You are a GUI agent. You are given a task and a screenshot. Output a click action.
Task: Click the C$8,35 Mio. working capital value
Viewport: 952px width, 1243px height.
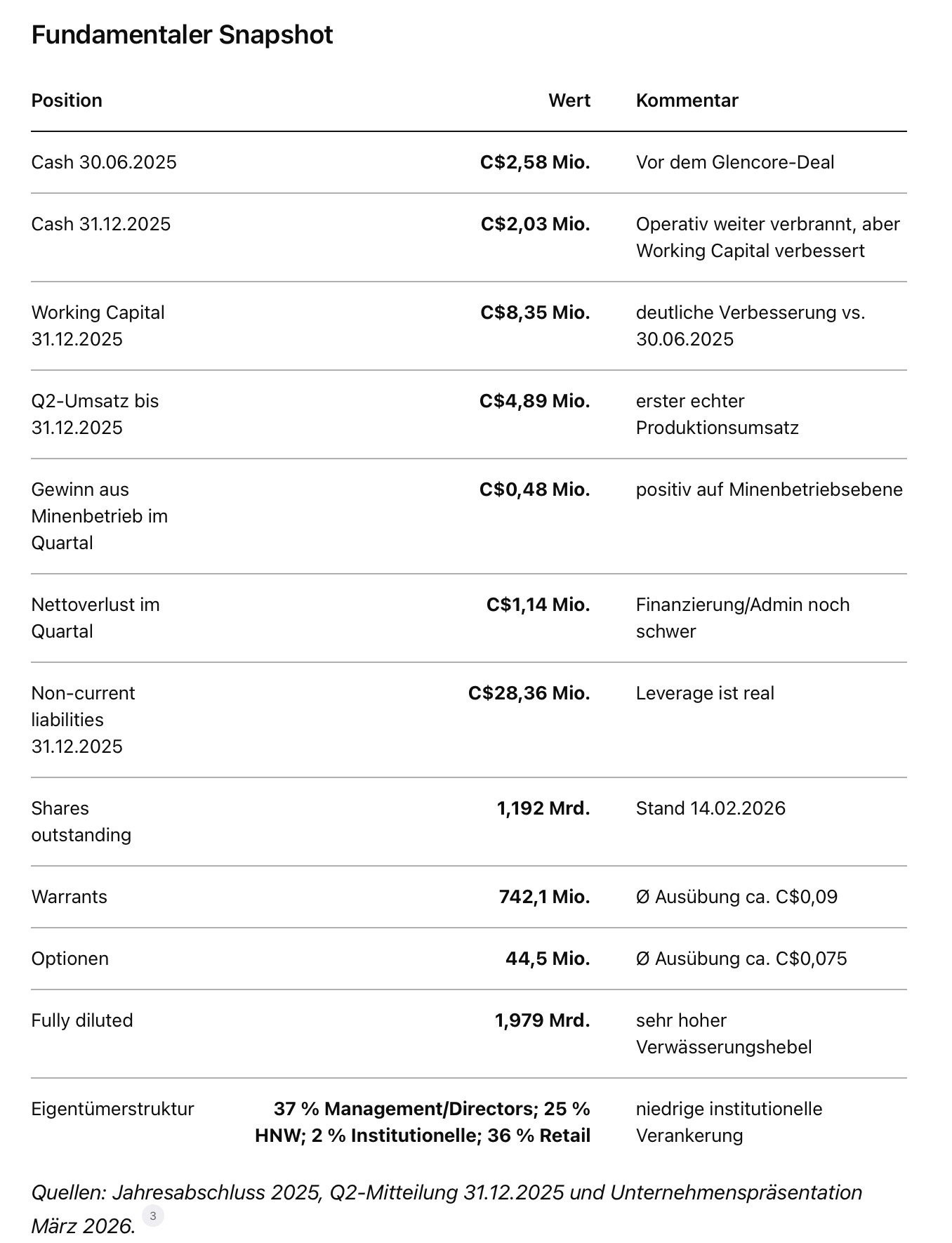(535, 313)
